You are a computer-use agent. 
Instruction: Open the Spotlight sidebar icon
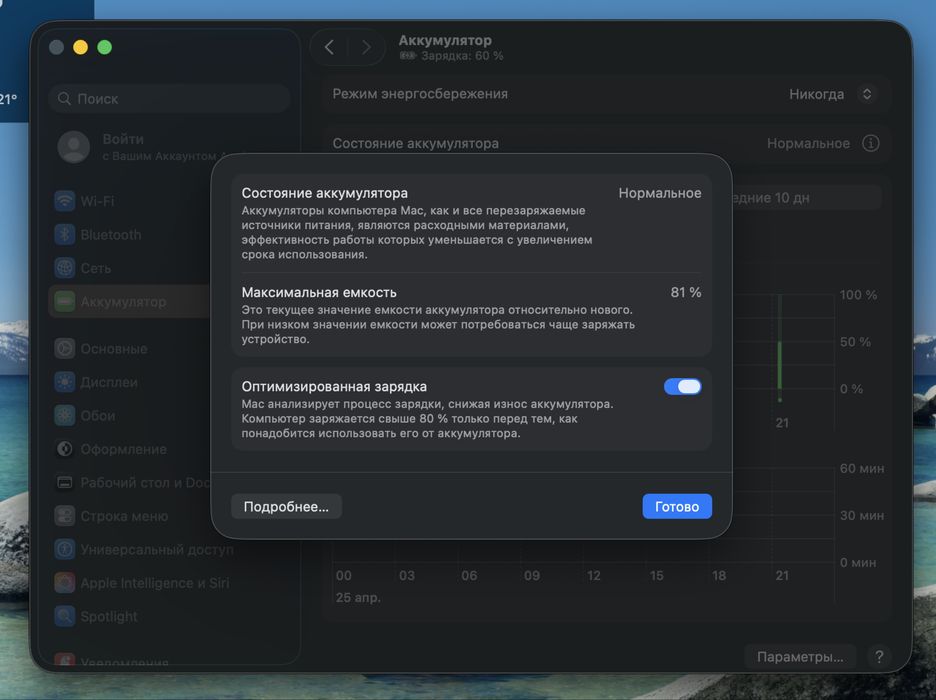(64, 616)
